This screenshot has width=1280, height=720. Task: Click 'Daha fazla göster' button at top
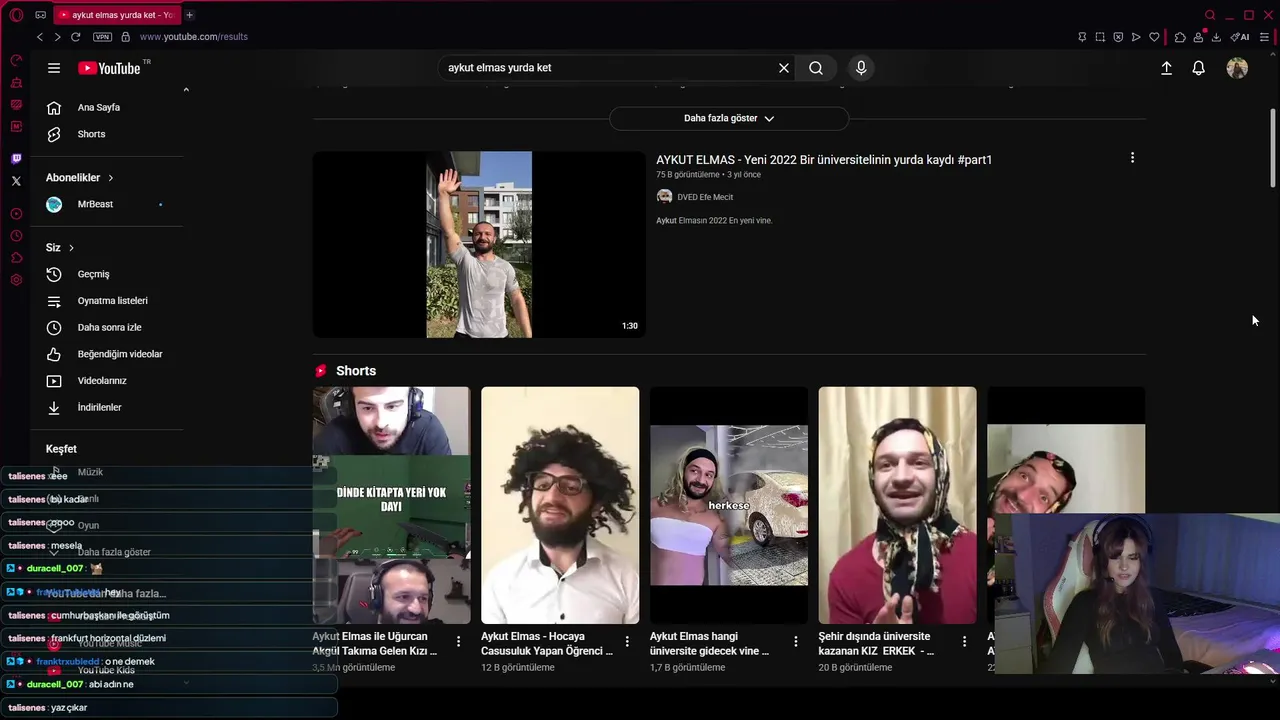pyautogui.click(x=729, y=118)
